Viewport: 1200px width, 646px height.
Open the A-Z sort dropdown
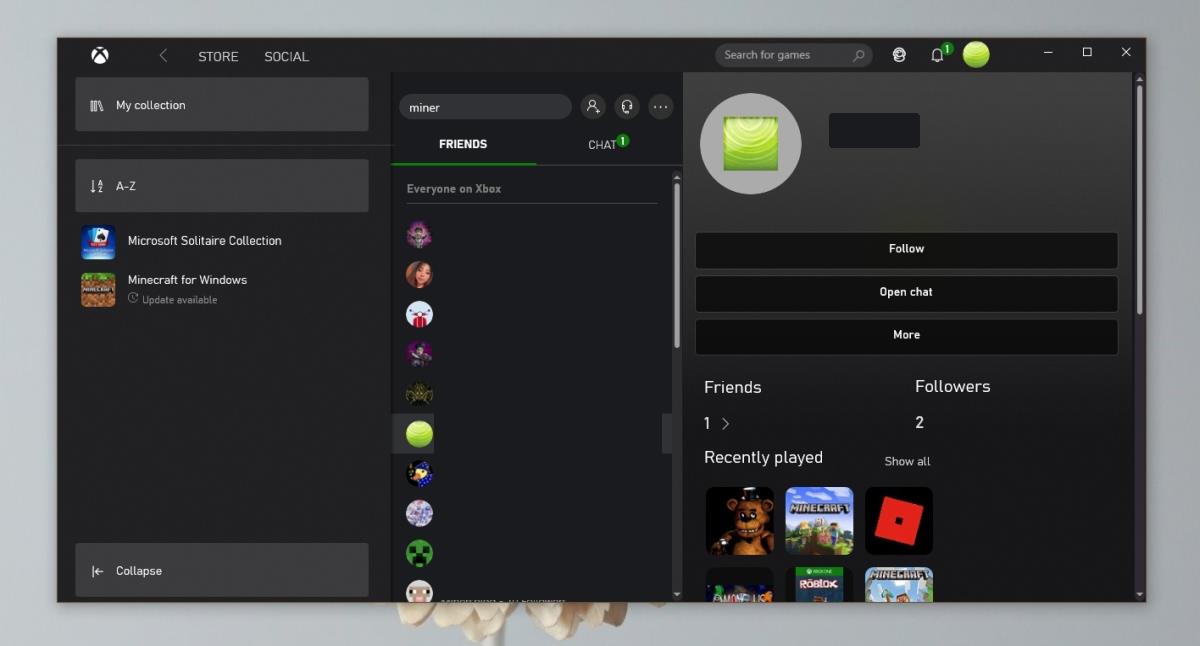click(221, 186)
